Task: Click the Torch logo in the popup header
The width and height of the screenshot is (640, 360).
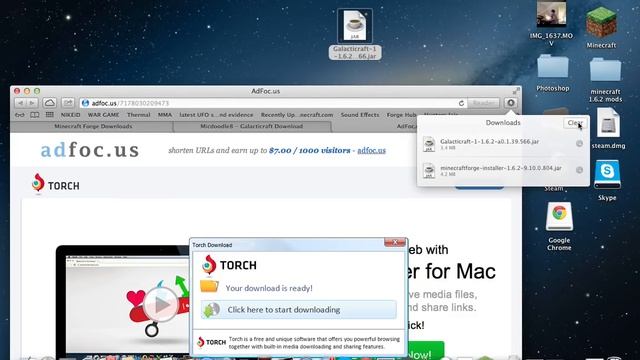Action: pos(229,265)
